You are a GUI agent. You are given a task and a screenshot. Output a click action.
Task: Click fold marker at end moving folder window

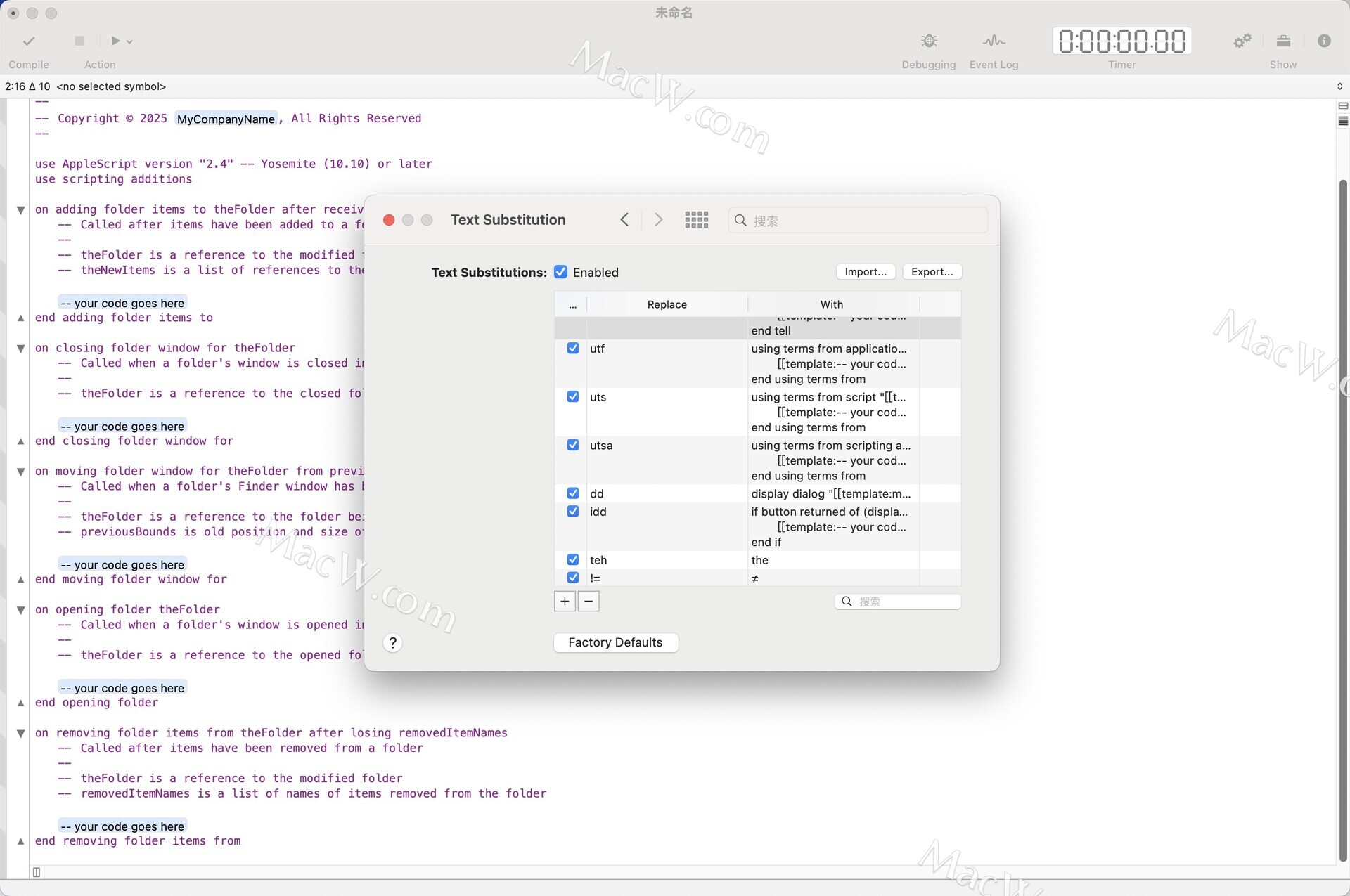pos(20,580)
